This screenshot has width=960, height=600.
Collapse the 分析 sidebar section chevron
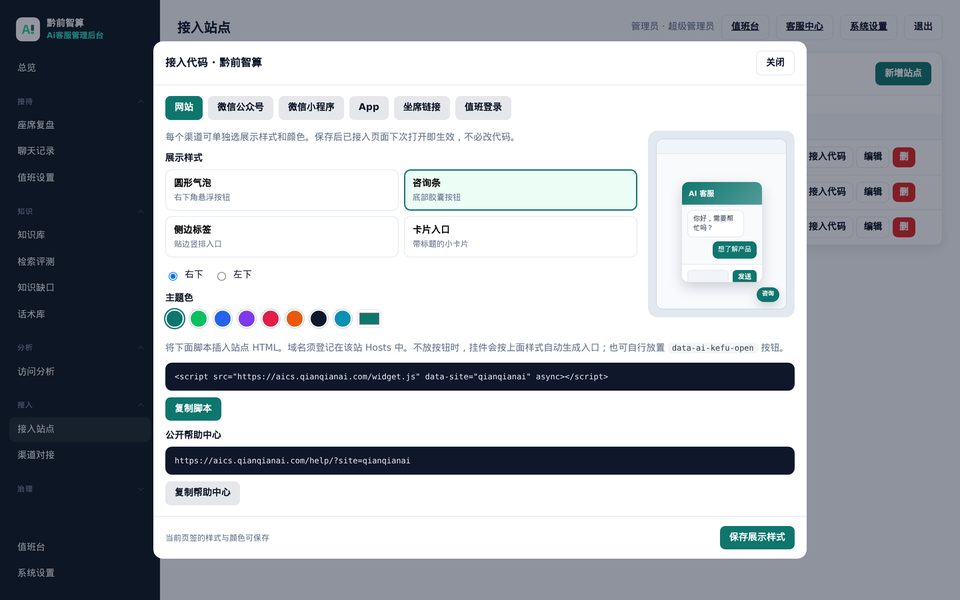(x=140, y=348)
